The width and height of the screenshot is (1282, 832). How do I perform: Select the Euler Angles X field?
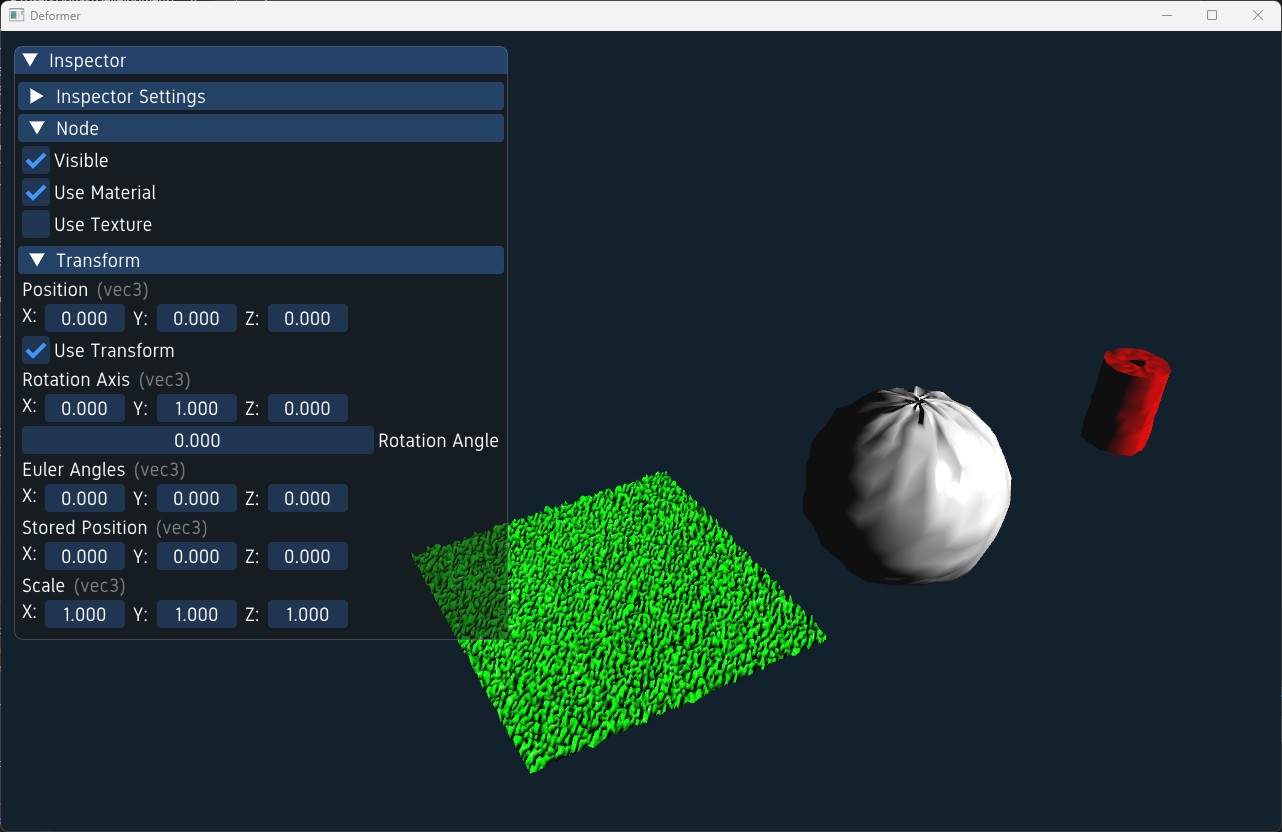click(x=85, y=499)
